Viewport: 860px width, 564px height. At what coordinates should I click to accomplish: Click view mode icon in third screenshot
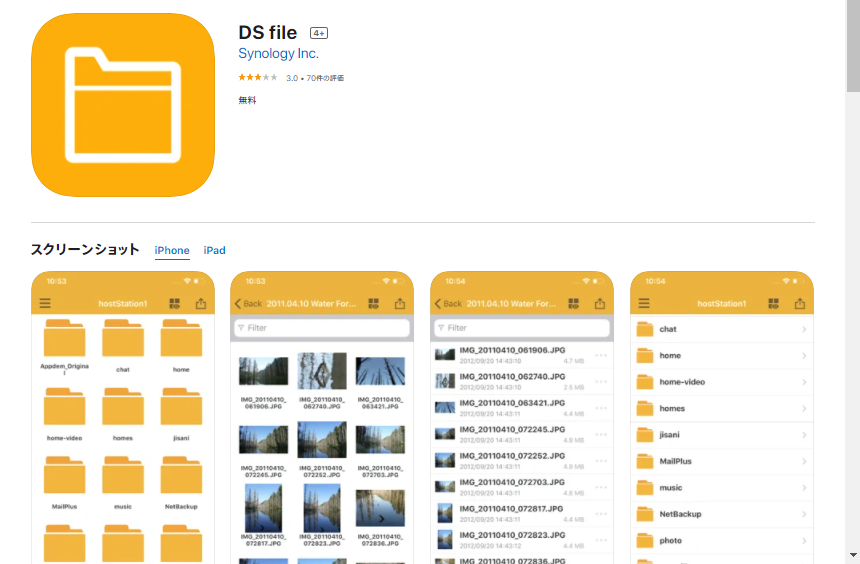(574, 303)
